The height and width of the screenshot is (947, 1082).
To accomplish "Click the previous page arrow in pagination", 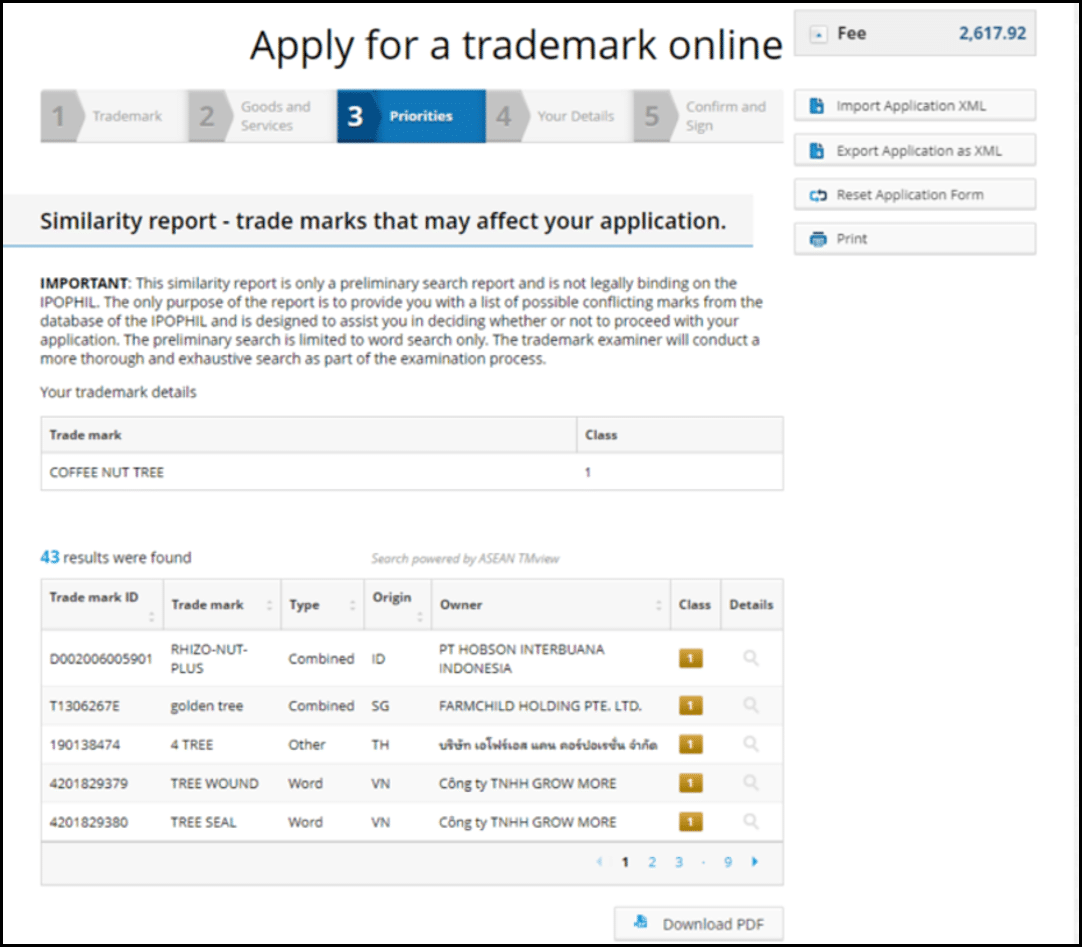I will pyautogui.click(x=599, y=861).
